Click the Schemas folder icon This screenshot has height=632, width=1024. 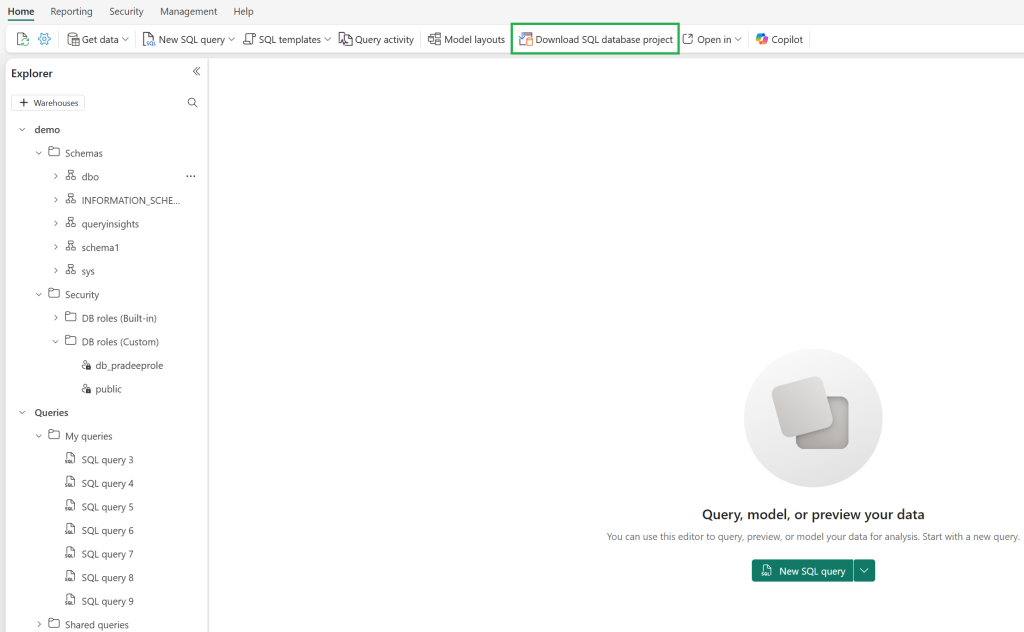click(x=54, y=151)
